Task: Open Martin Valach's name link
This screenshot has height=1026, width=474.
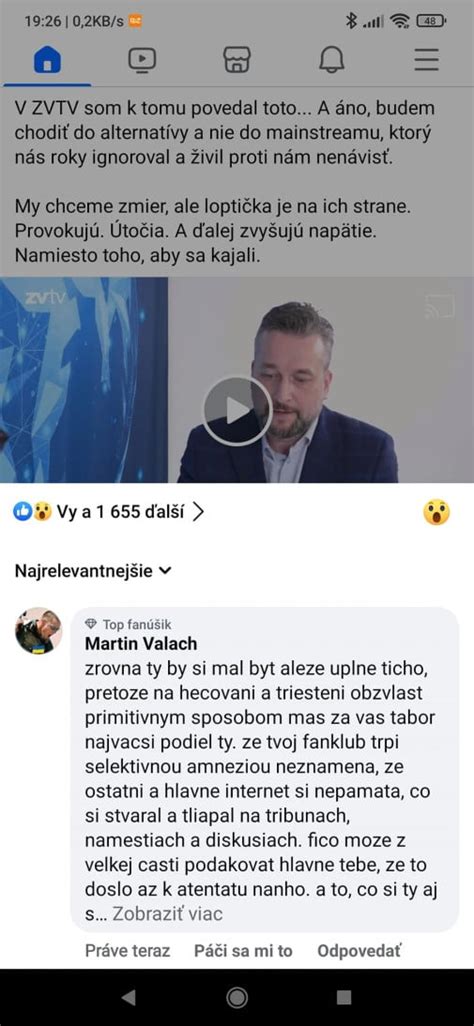Action: tap(141, 644)
